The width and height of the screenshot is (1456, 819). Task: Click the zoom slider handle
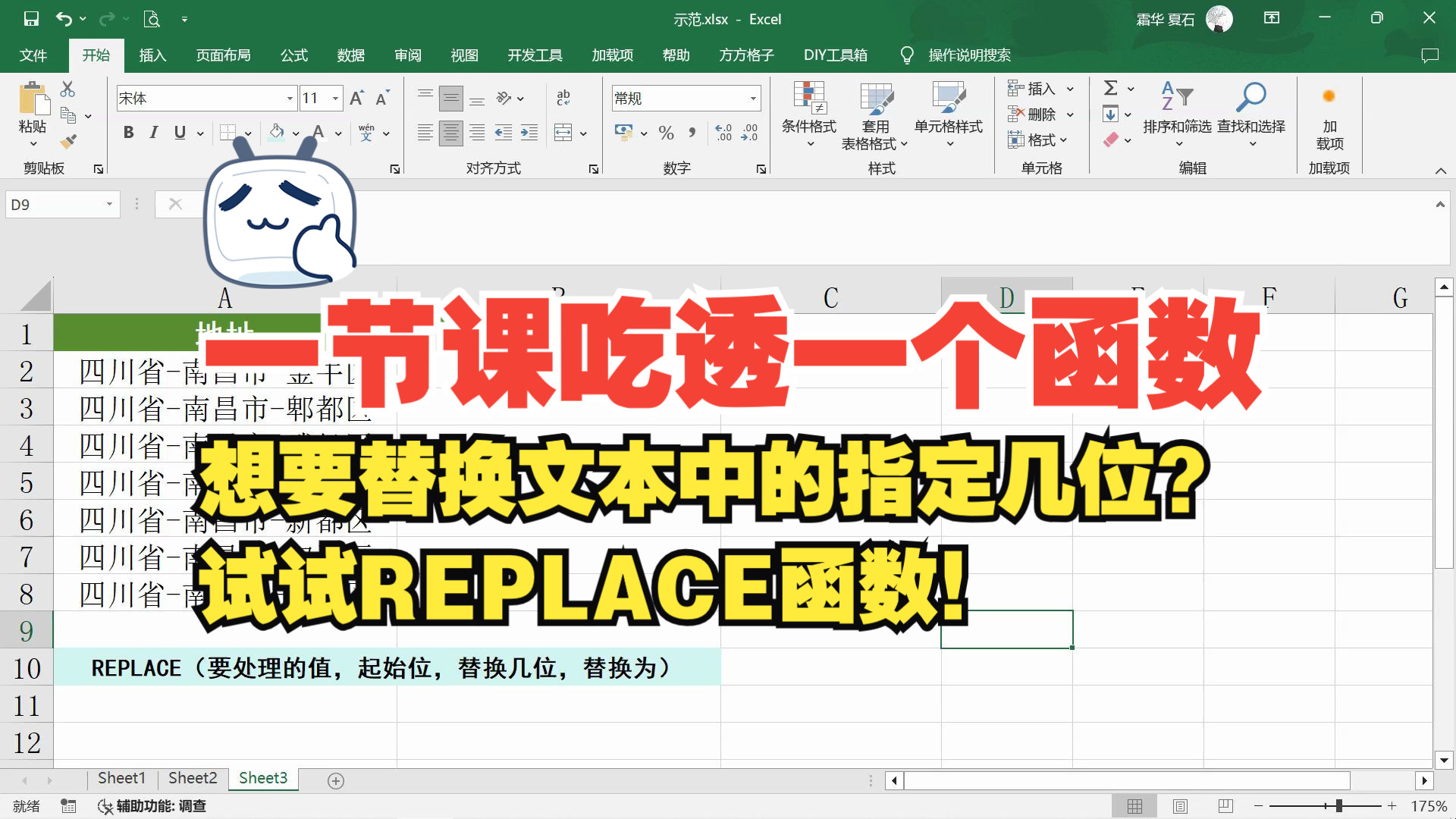(x=1339, y=806)
